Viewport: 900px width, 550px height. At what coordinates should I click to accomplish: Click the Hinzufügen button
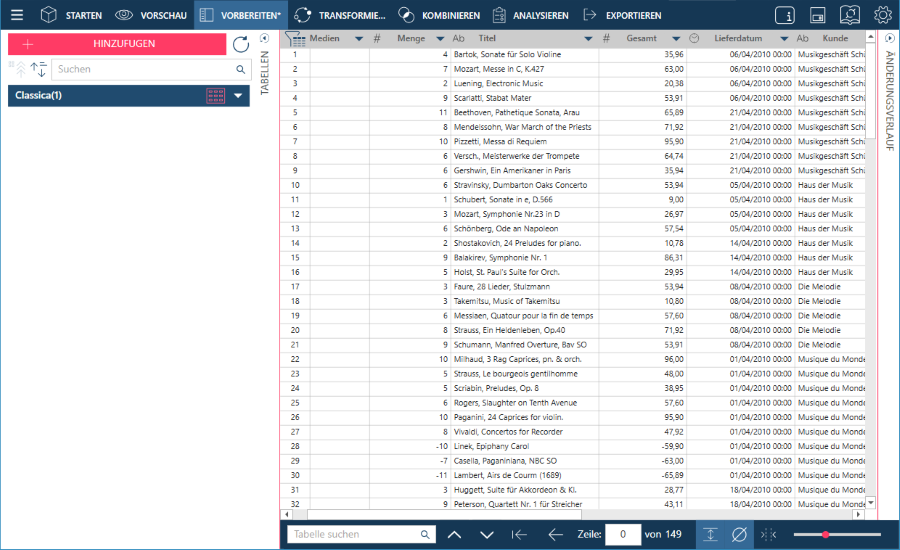pyautogui.click(x=117, y=44)
